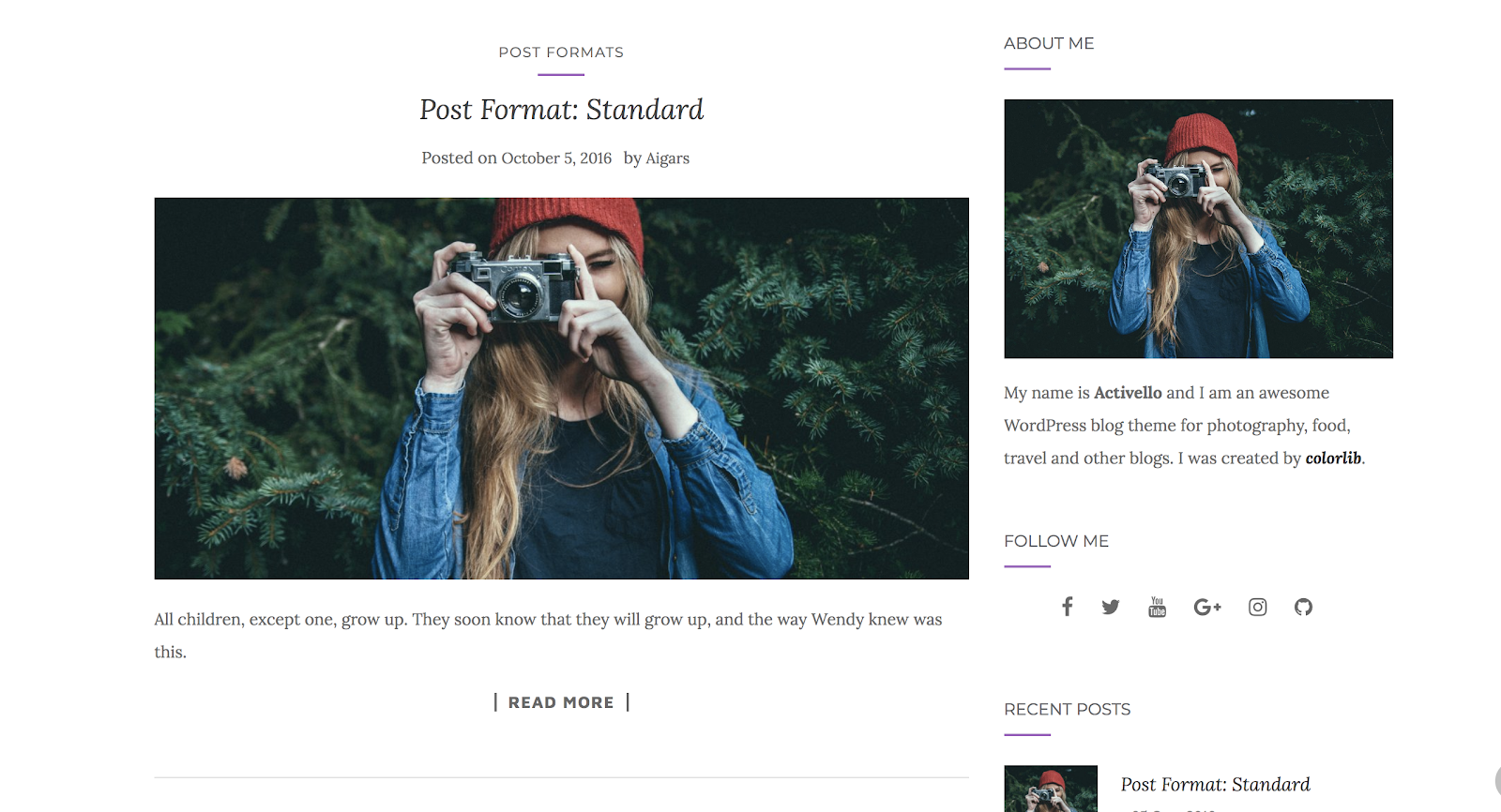Click the Recent Posts thumbnail image
This screenshot has height=812, width=1501.
1050,788
